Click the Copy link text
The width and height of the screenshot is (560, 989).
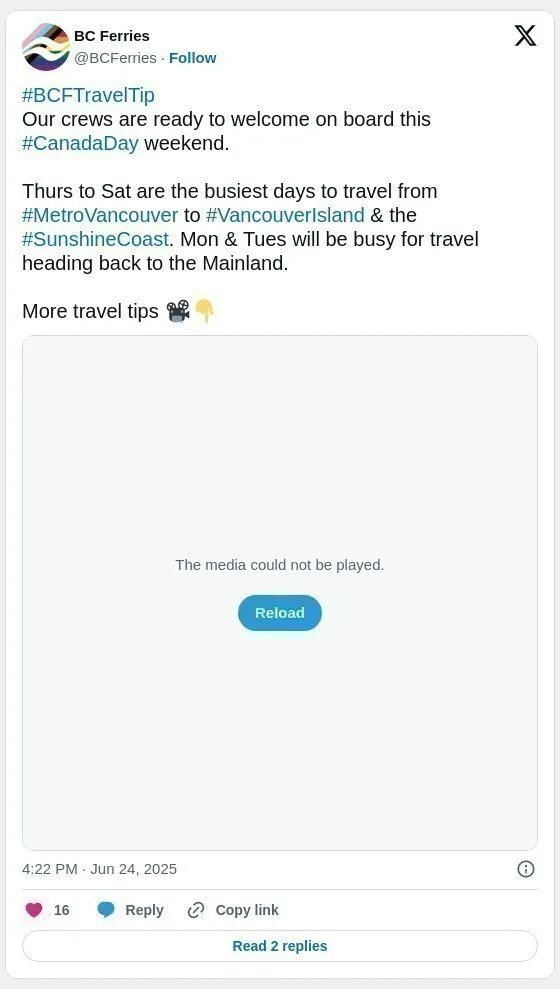coord(247,910)
